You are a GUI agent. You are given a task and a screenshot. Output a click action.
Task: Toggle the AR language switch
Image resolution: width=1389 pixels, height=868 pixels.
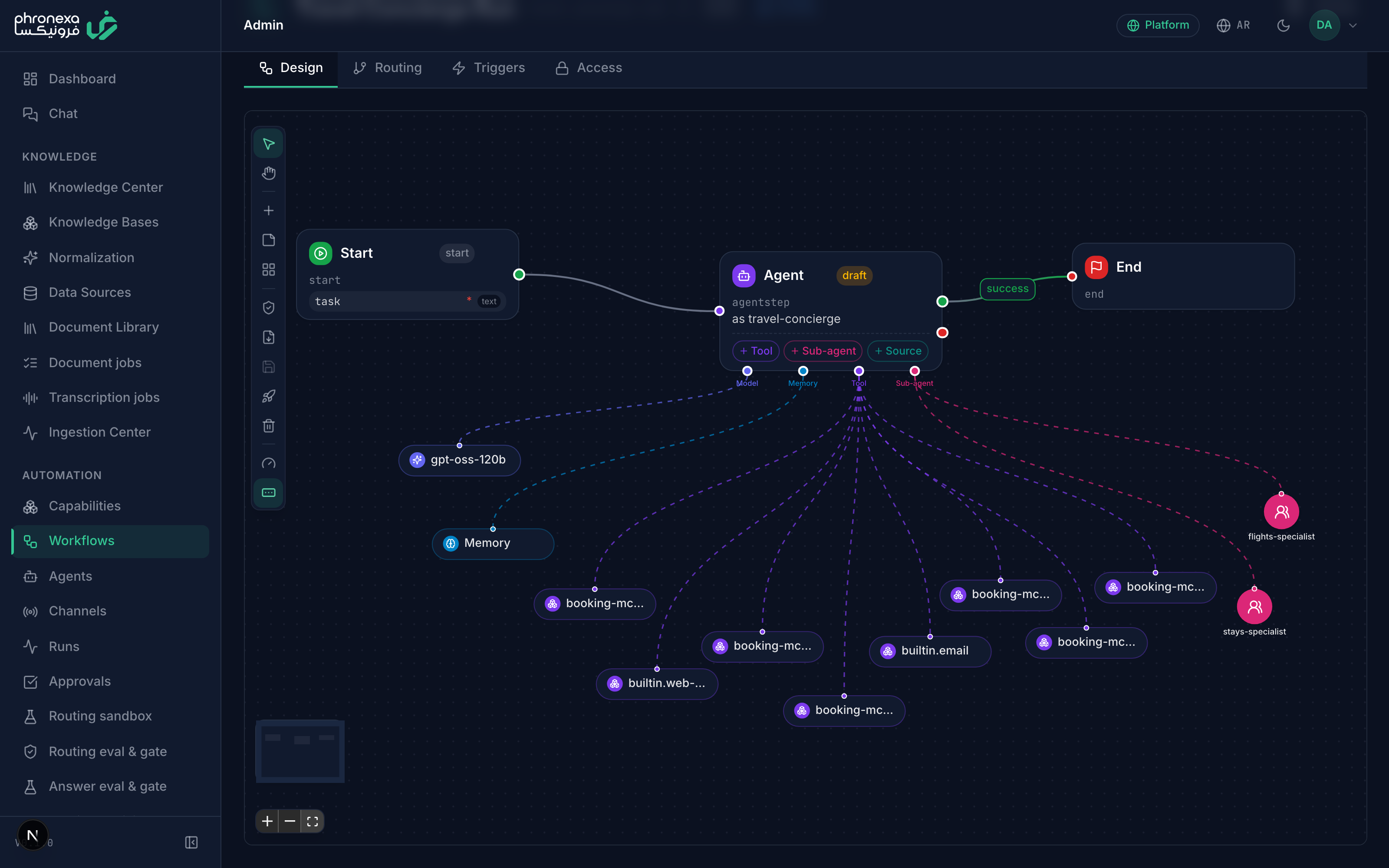click(1233, 25)
